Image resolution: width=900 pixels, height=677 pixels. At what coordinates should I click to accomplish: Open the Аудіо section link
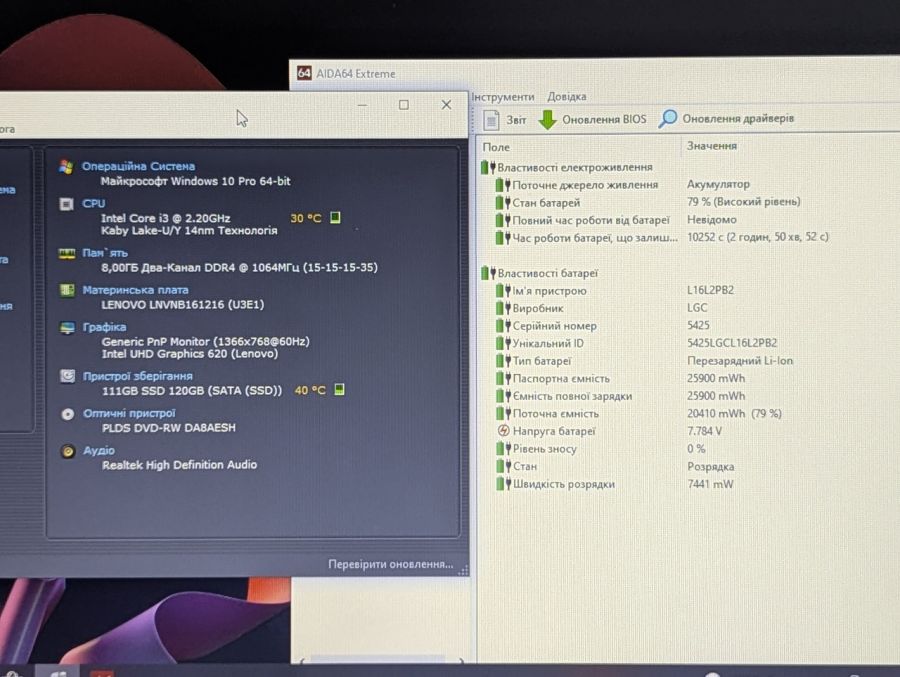click(x=99, y=451)
